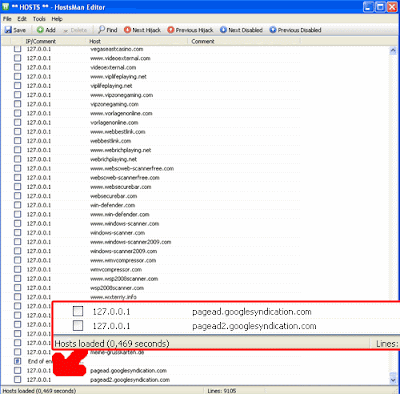Uncheck the marked box on the End of row
The image size is (400, 394).
[x=17, y=361]
